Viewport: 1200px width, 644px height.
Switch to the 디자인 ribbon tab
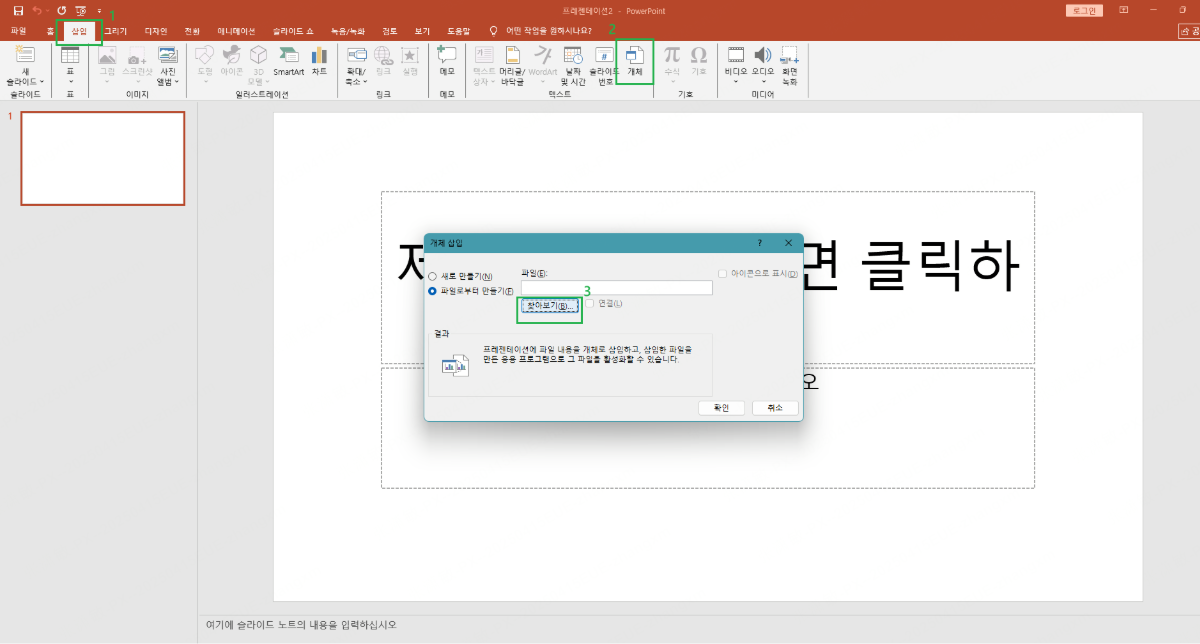tap(157, 30)
